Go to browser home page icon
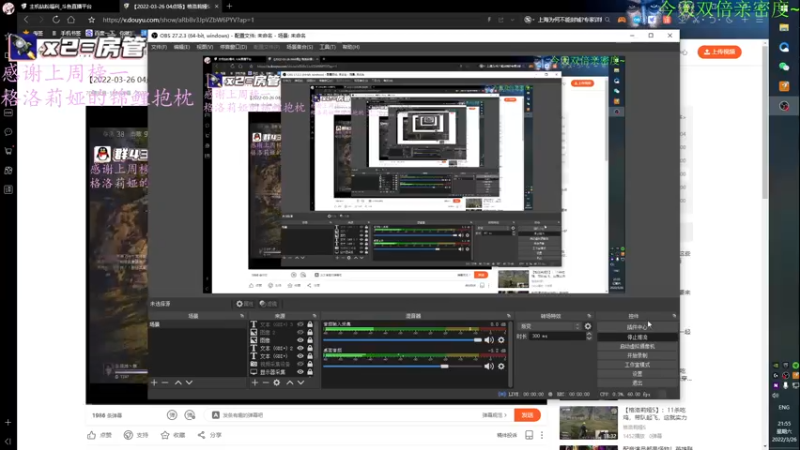The image size is (800, 450). [71, 20]
